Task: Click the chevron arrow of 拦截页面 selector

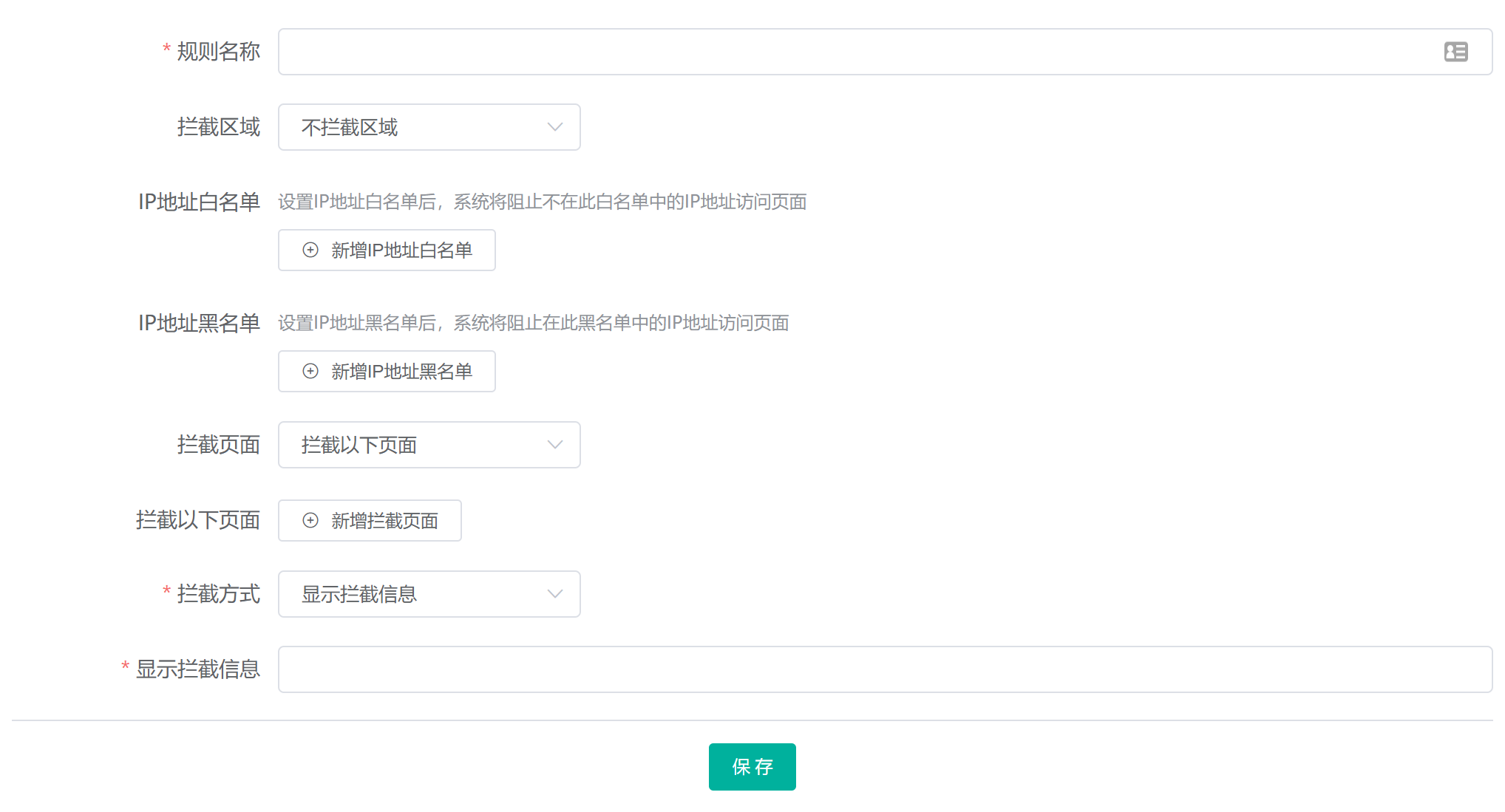Action: pyautogui.click(x=554, y=445)
